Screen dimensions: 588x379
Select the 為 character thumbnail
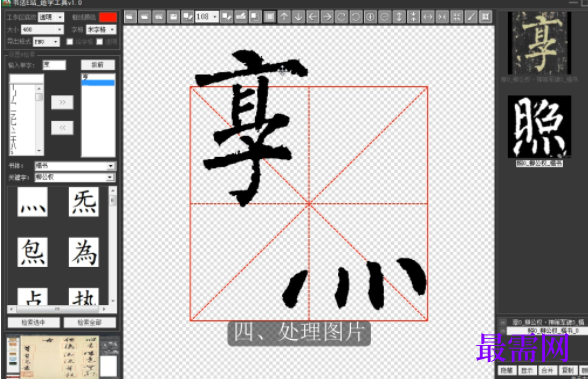84,252
